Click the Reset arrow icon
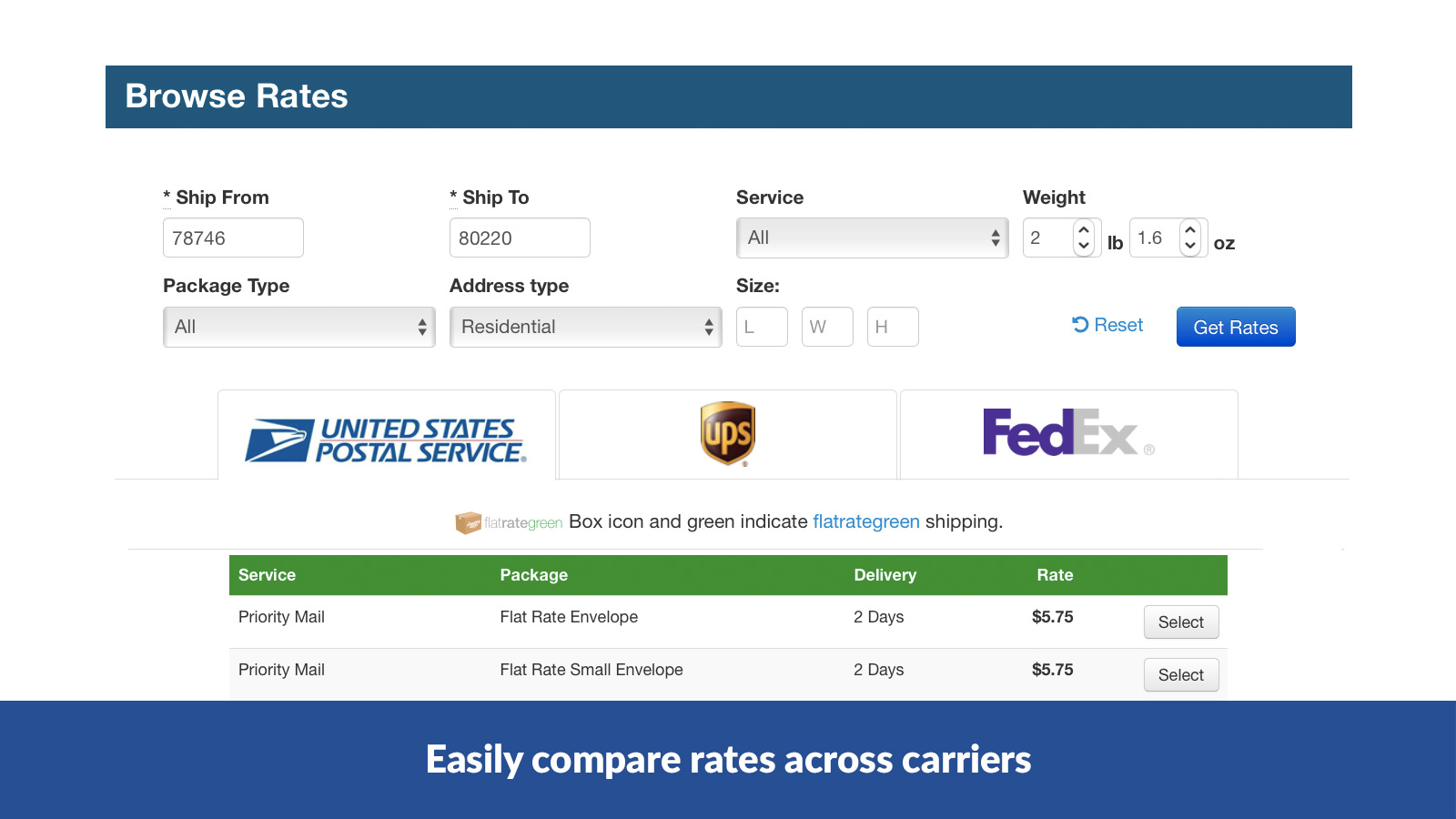The height and width of the screenshot is (819, 1456). coord(1078,325)
